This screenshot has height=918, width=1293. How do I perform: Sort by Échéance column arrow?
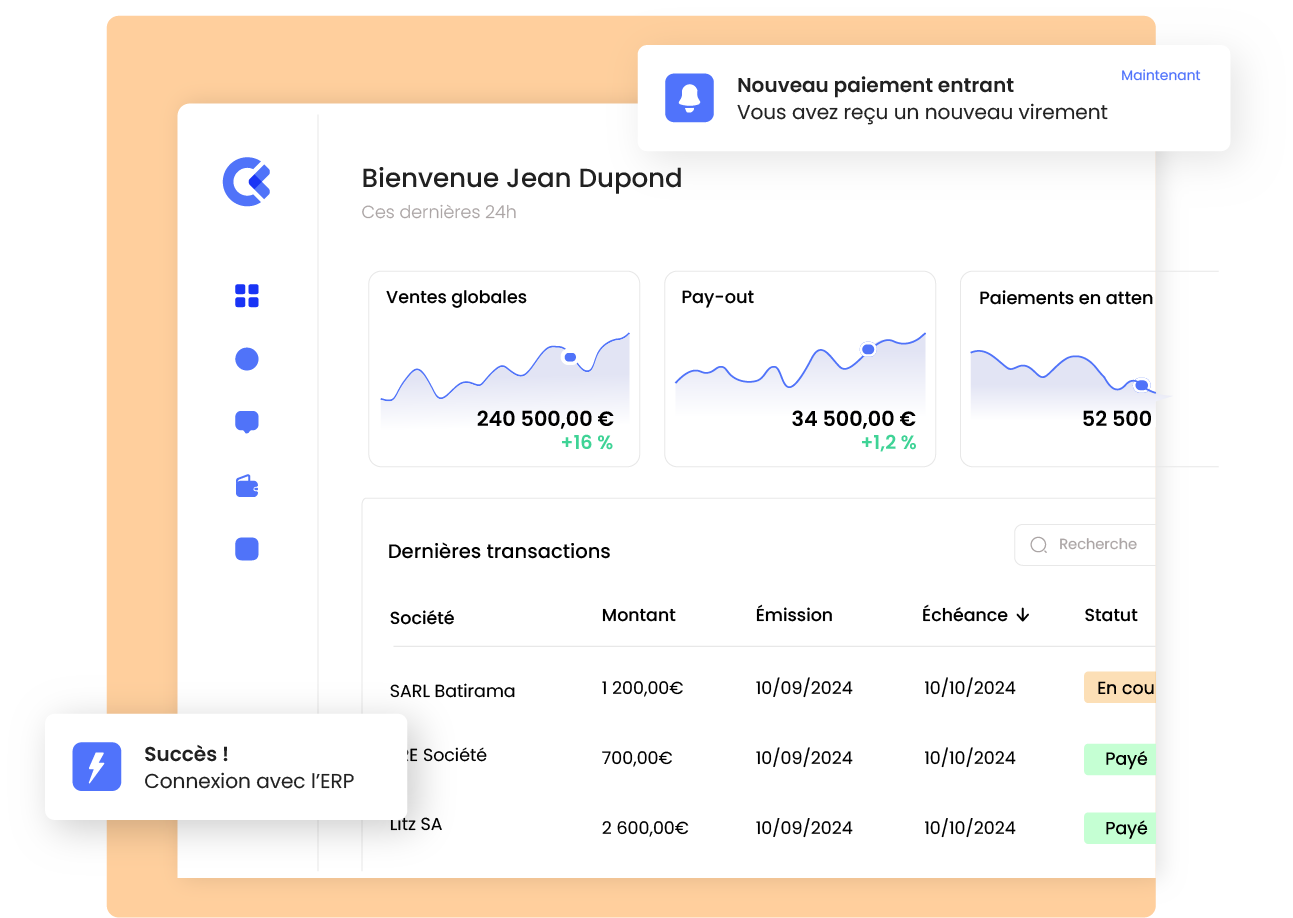pos(1023,615)
